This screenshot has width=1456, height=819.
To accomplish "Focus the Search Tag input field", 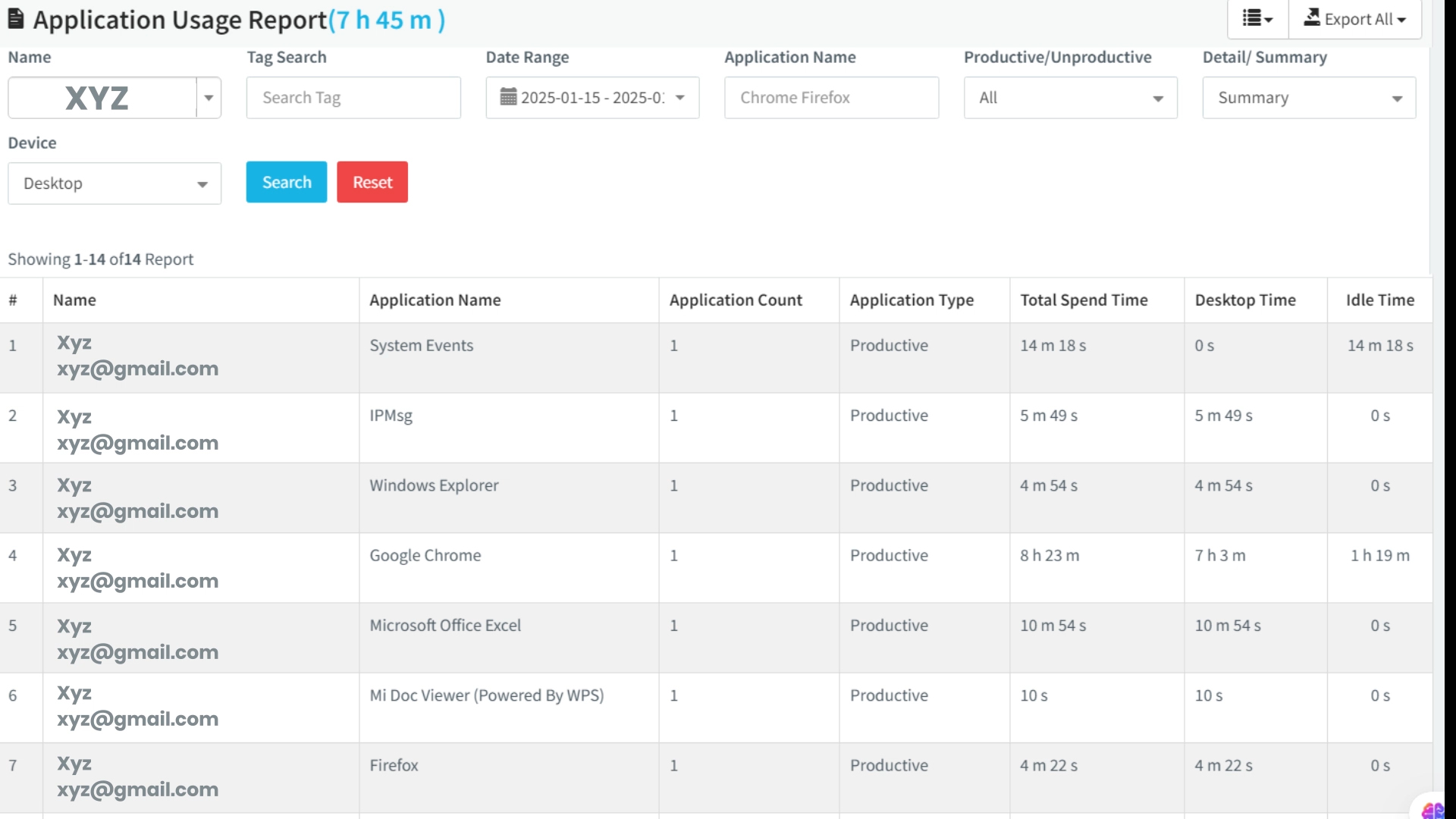I will tap(353, 98).
